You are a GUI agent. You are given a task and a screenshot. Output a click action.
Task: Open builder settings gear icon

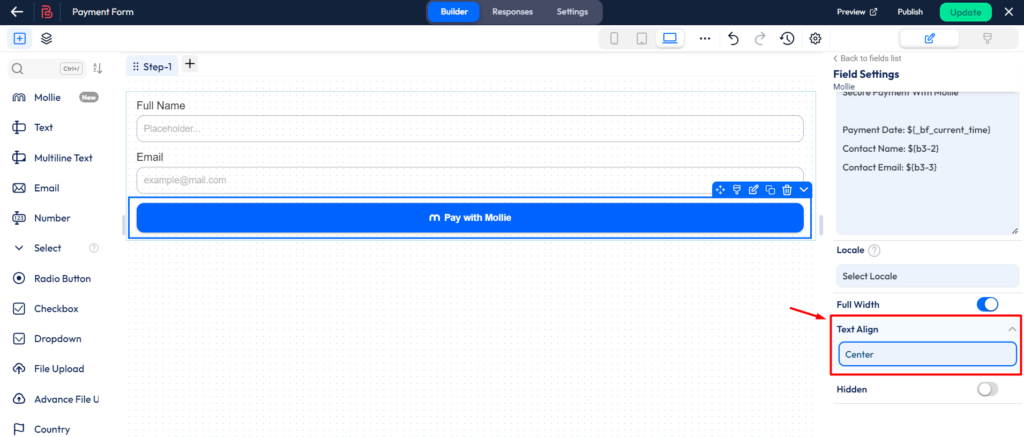click(815, 39)
